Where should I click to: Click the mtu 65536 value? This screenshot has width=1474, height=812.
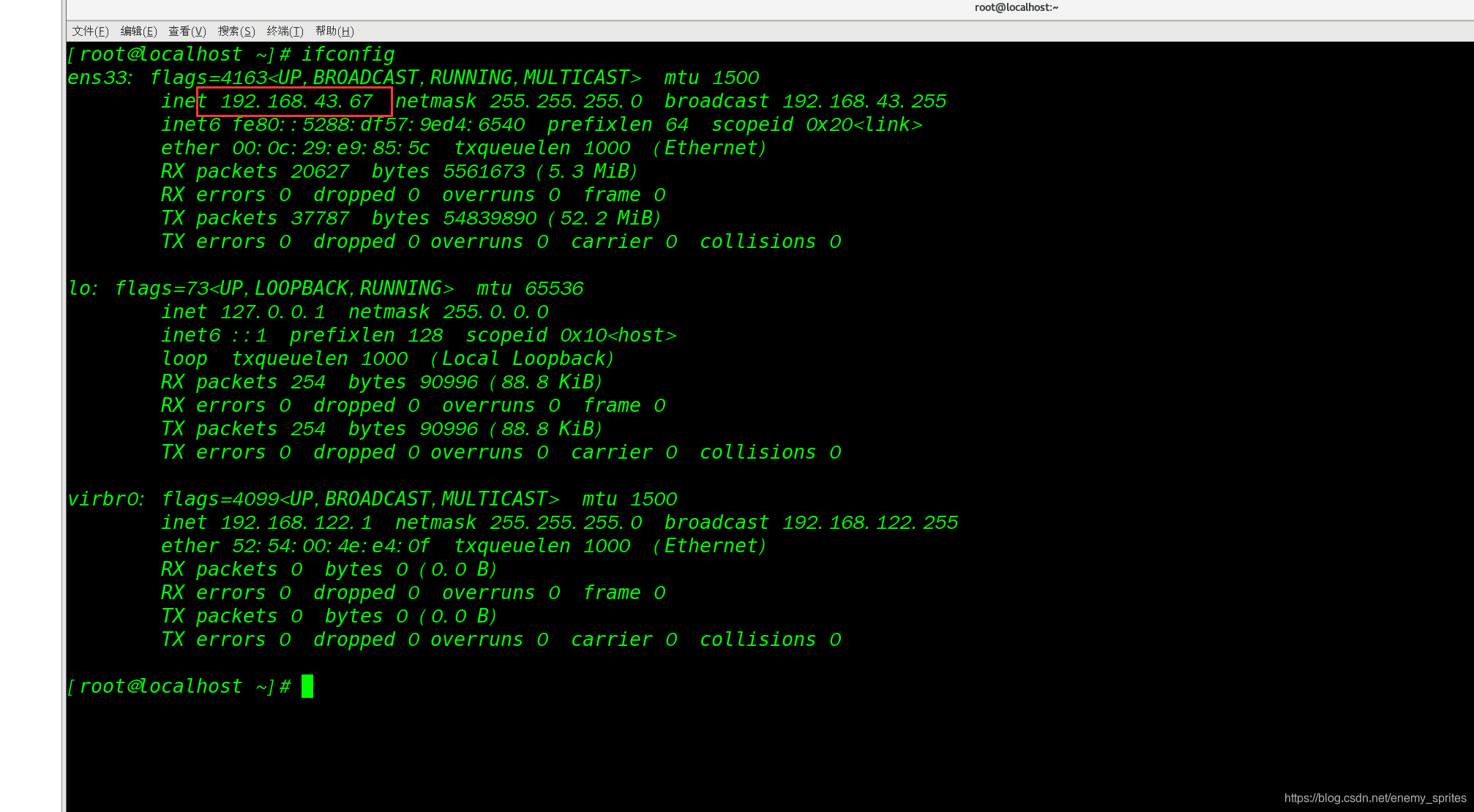point(553,288)
